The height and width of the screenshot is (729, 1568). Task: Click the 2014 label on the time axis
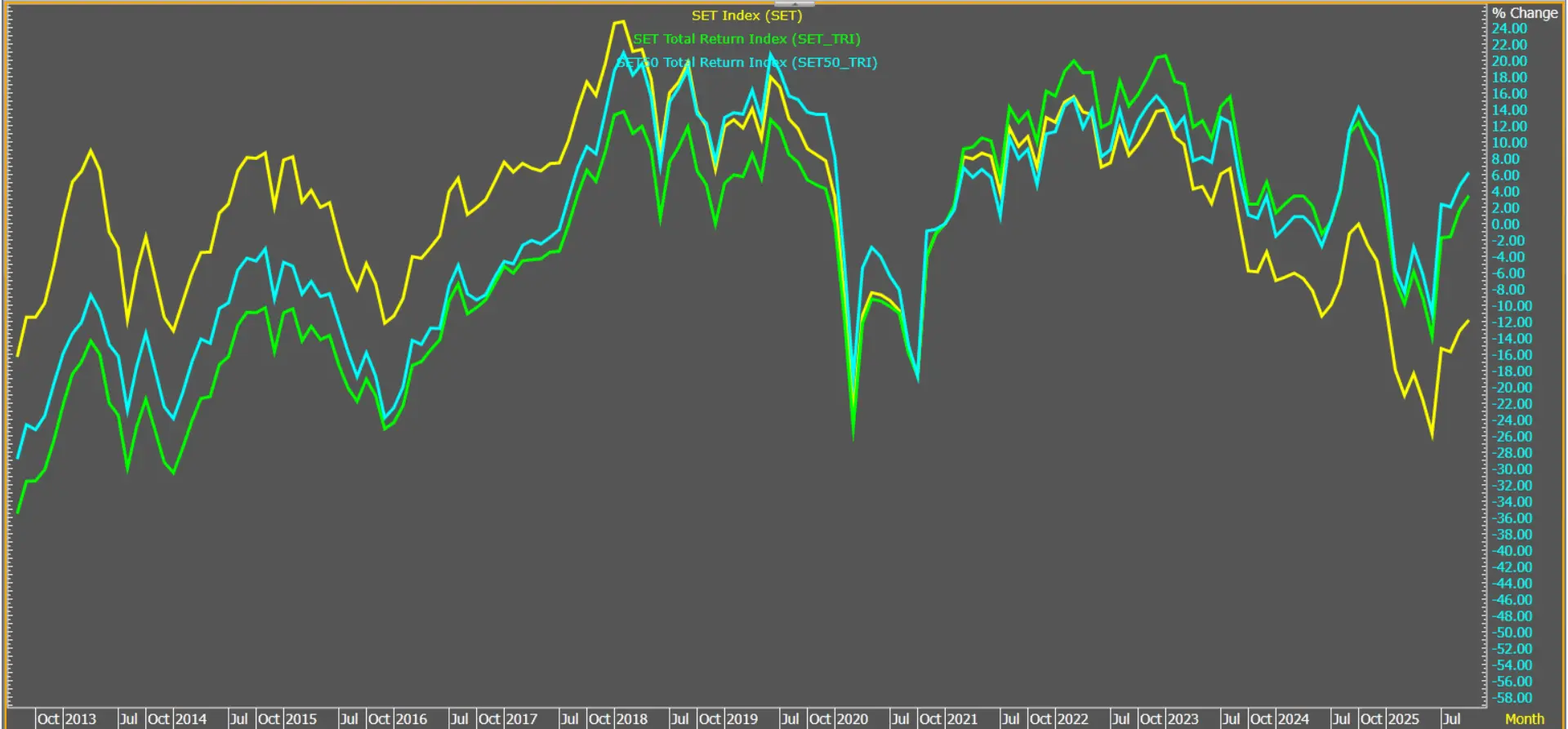tap(190, 719)
